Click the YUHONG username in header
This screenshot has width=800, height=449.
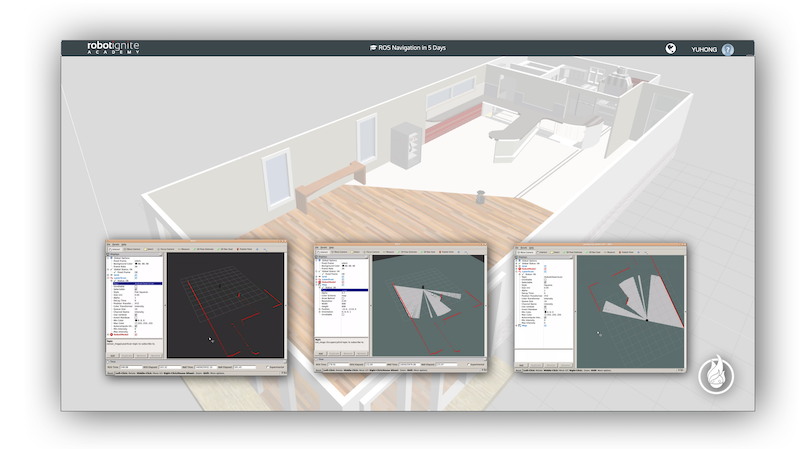tap(704, 49)
